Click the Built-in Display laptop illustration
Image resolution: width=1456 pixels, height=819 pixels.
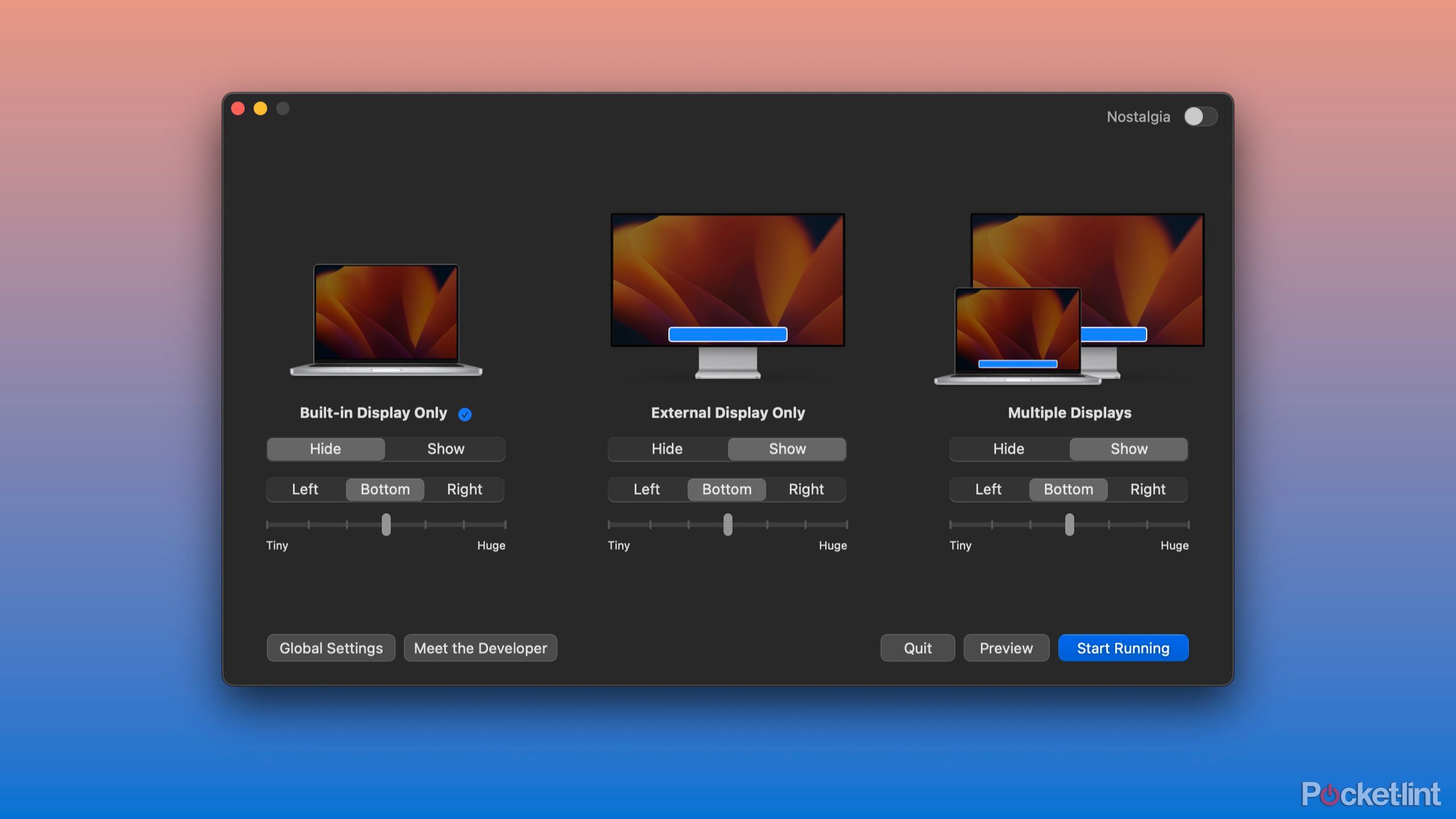click(x=386, y=318)
